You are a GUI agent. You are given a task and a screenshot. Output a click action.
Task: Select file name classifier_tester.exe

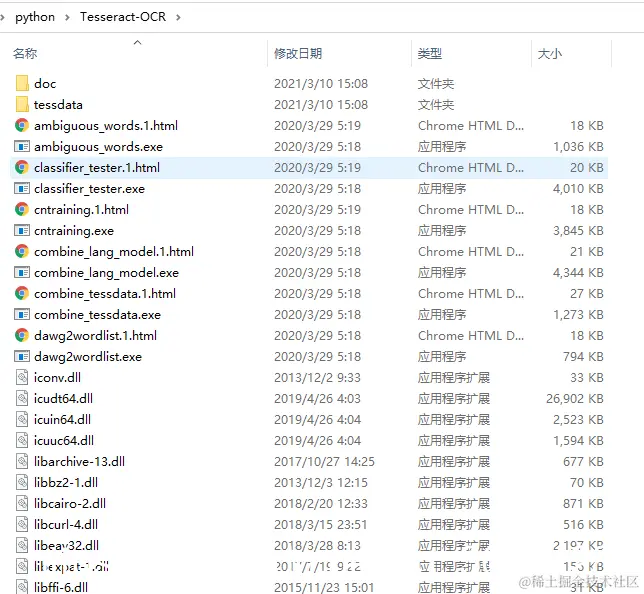point(90,189)
